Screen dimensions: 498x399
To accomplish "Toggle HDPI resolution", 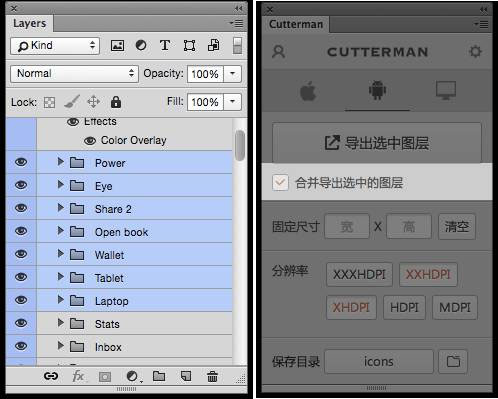I will pos(404,307).
